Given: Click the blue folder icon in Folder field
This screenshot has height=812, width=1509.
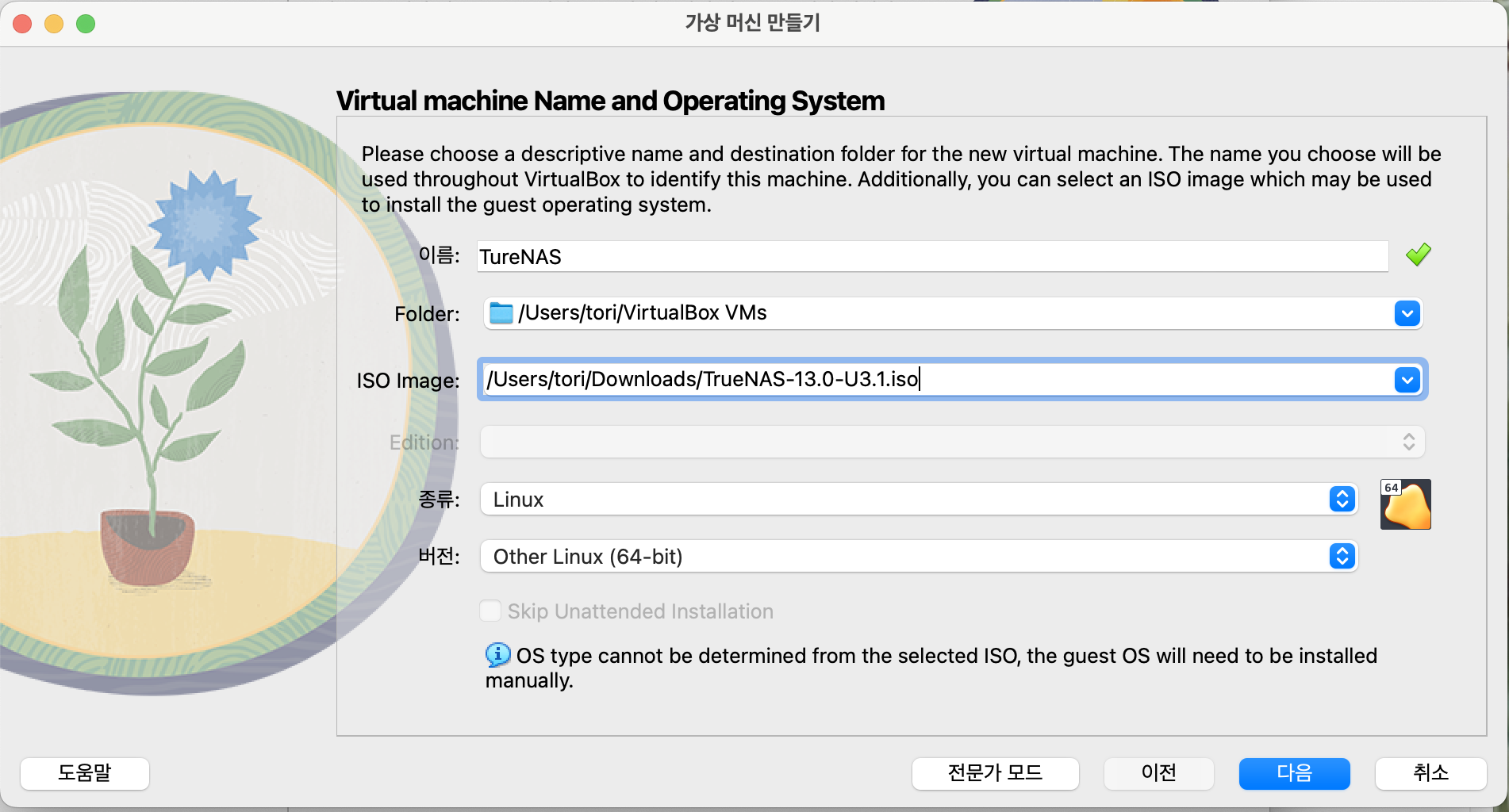Looking at the screenshot, I should [x=501, y=313].
